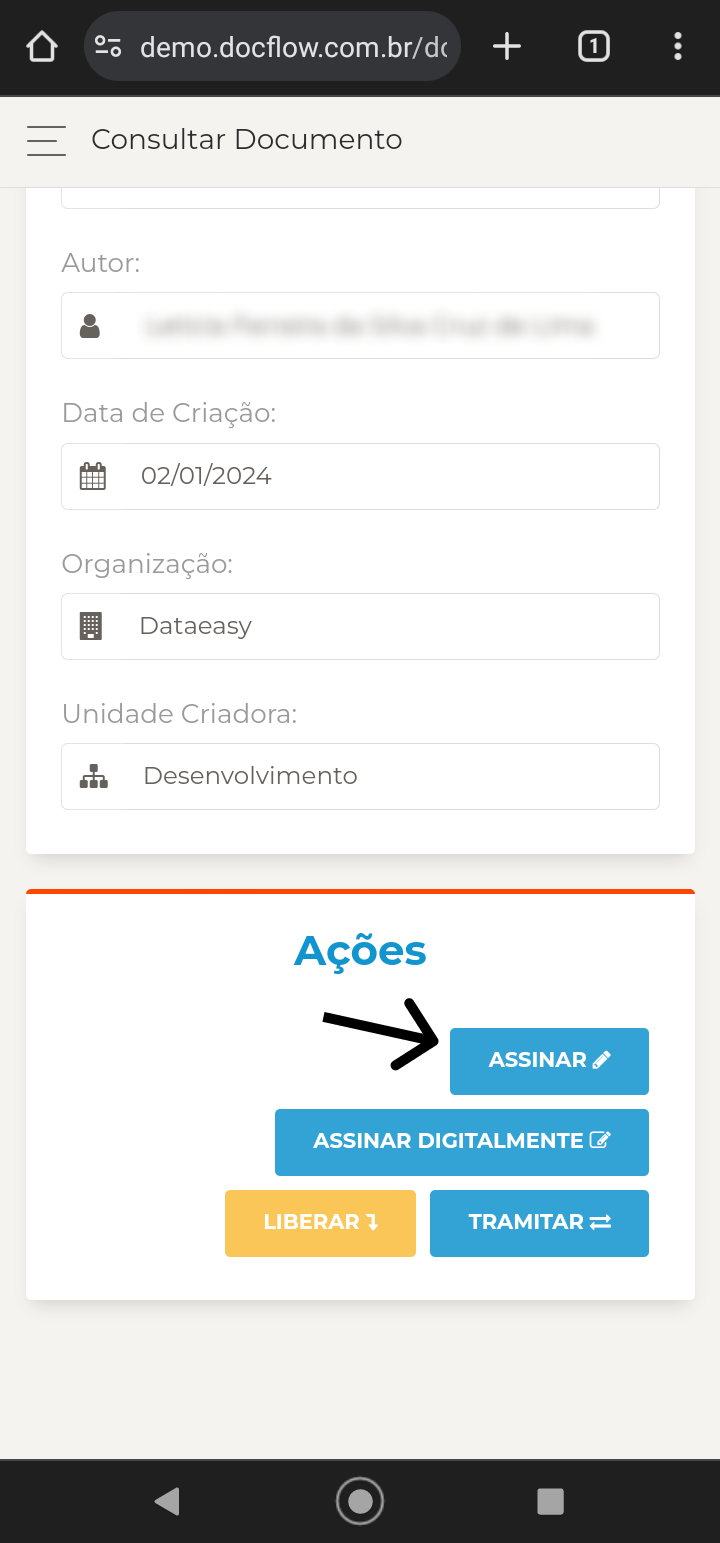The image size is (720, 1543).
Task: Click the yellow LIBERAR button
Action: (x=320, y=1223)
